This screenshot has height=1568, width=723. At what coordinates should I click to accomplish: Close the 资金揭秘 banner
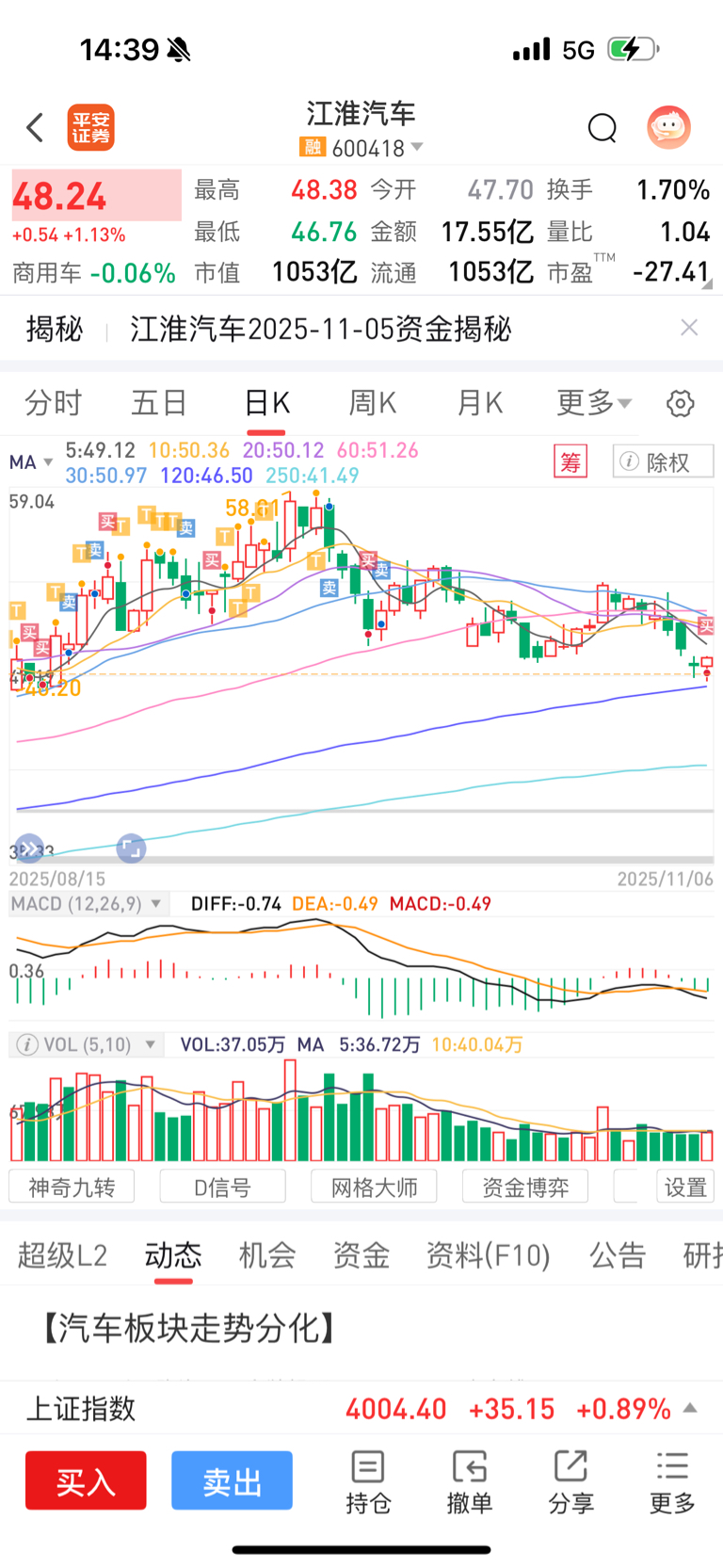pos(689,327)
